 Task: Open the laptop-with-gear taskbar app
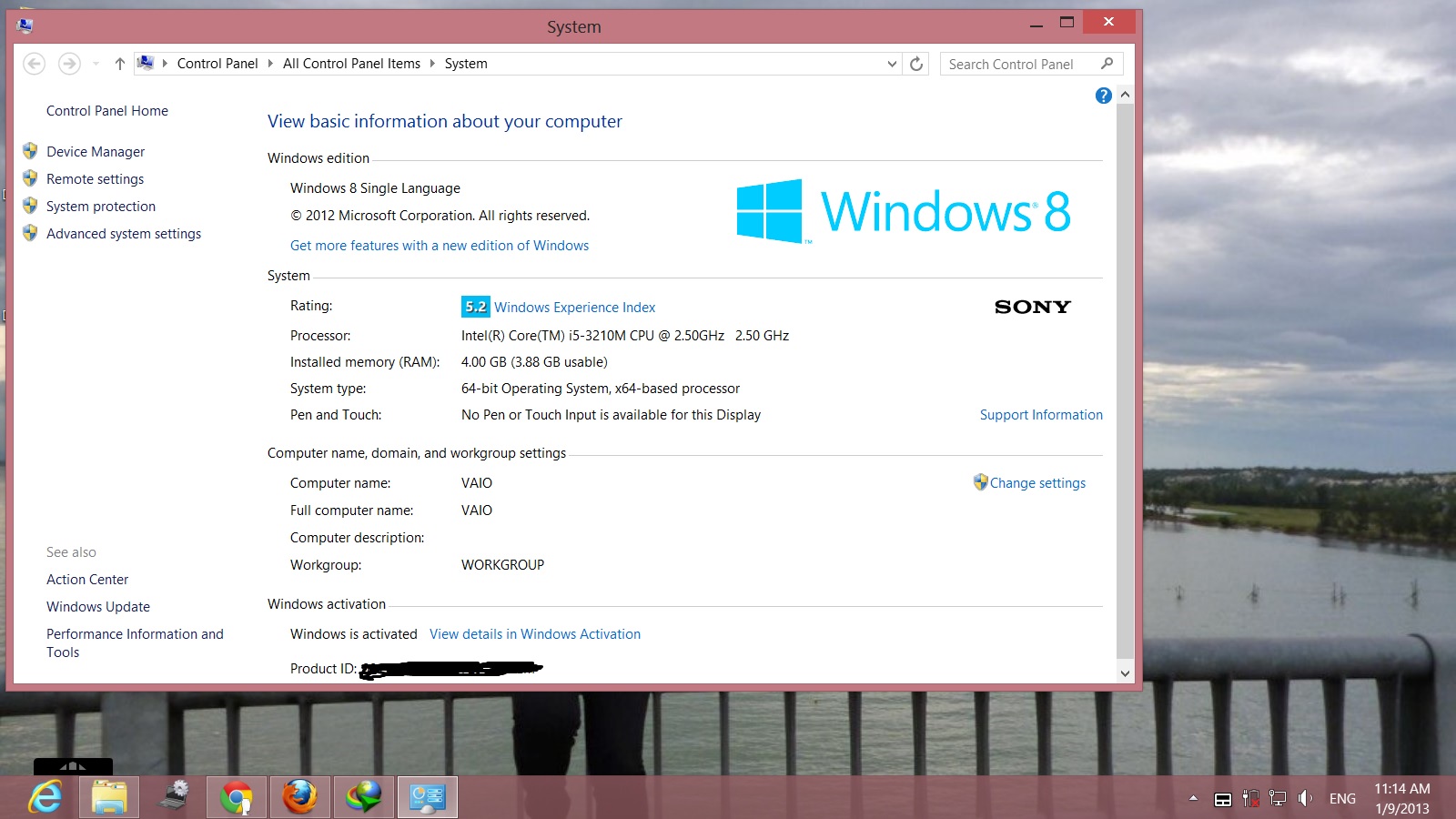173,798
